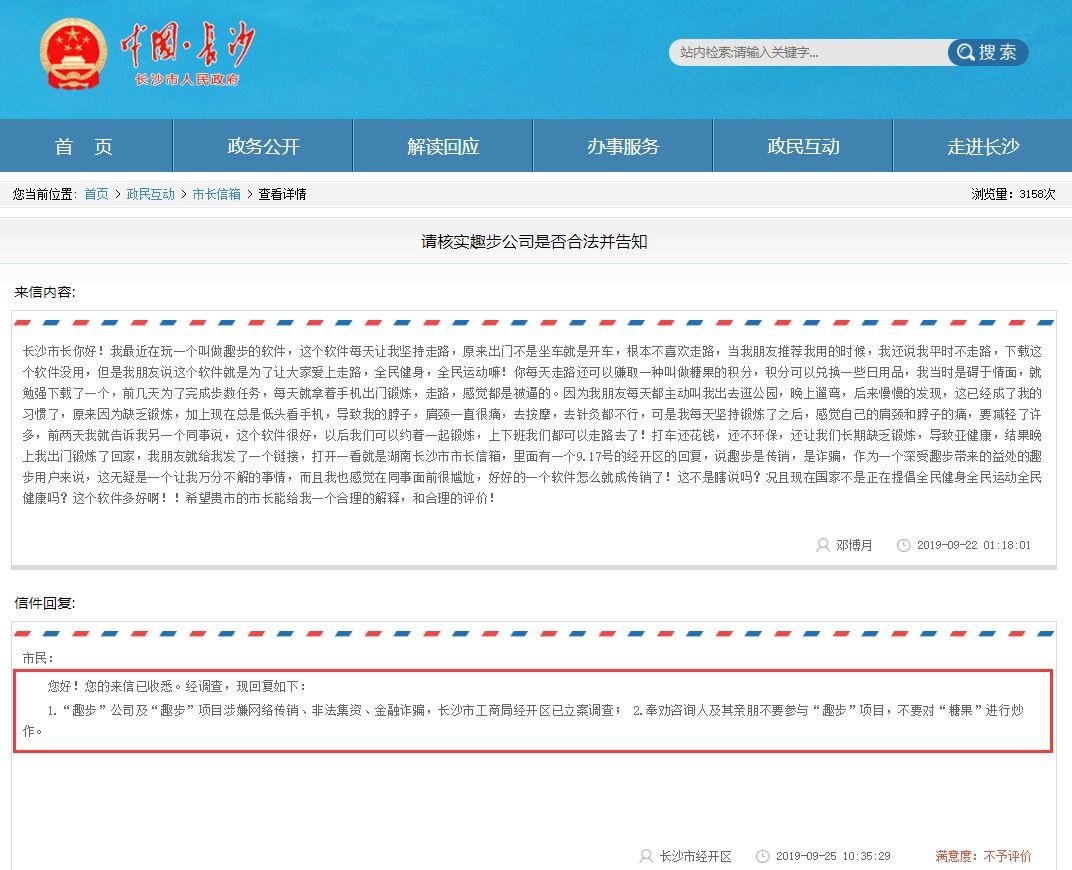
Task: Click the 搜索 search button
Action: click(x=988, y=53)
